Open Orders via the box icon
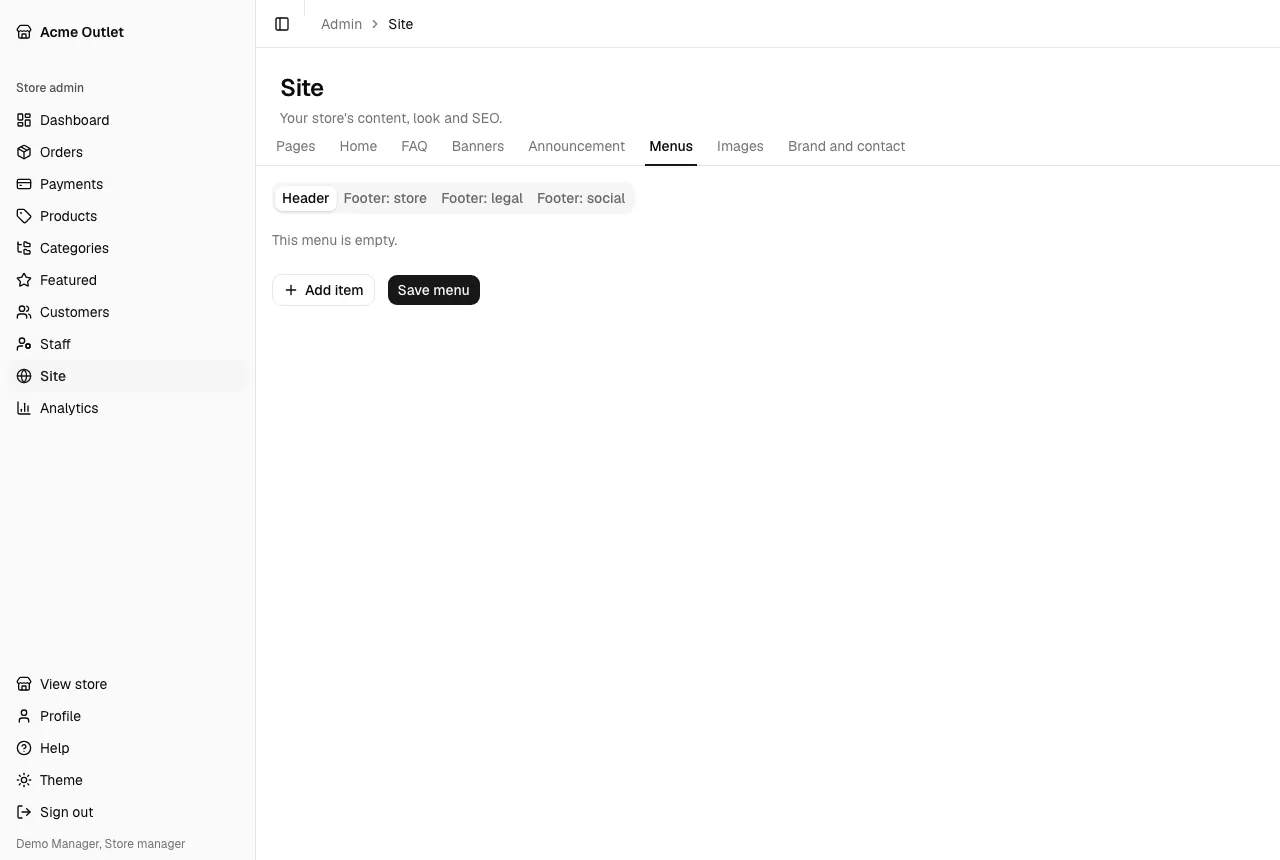Viewport: 1280px width, 860px height. click(24, 152)
